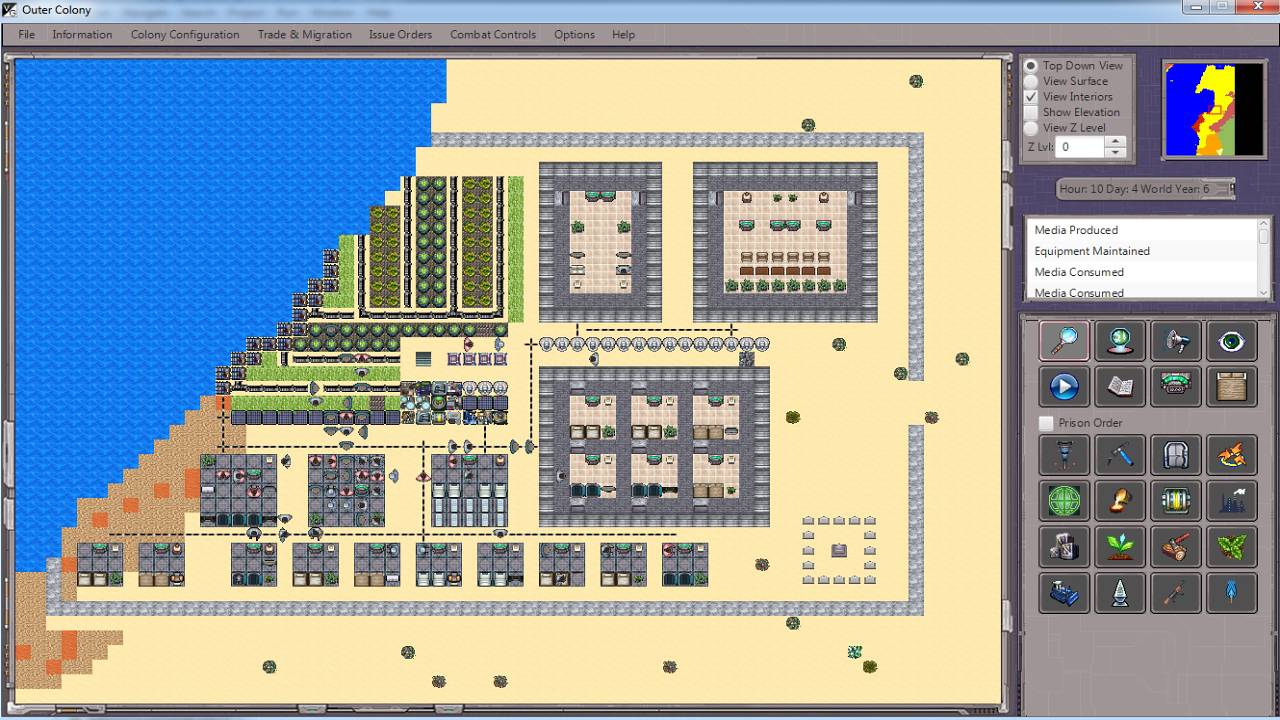Increase Z level with the up arrow

coord(1116,141)
